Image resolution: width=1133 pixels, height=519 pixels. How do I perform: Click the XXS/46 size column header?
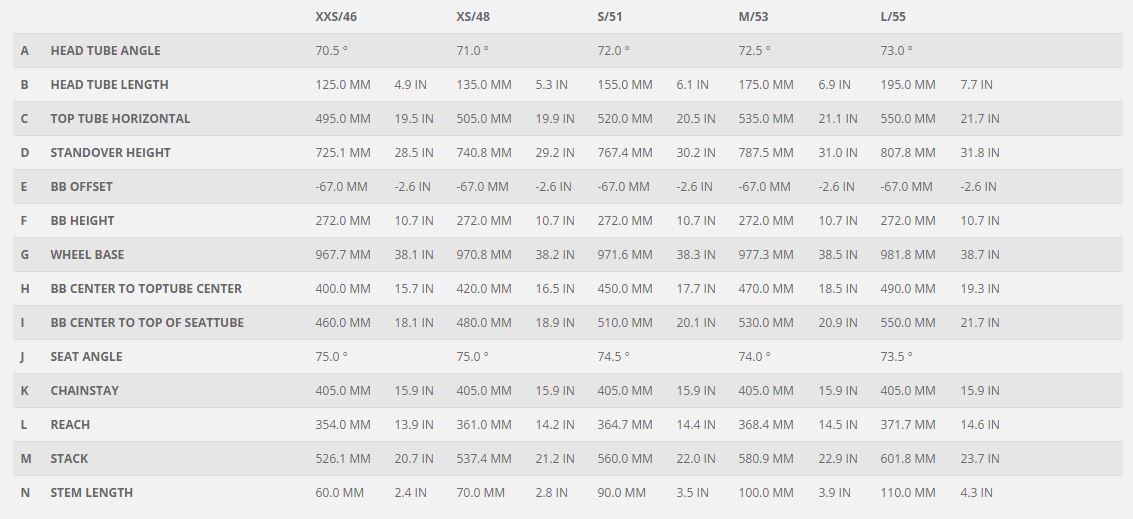point(336,17)
